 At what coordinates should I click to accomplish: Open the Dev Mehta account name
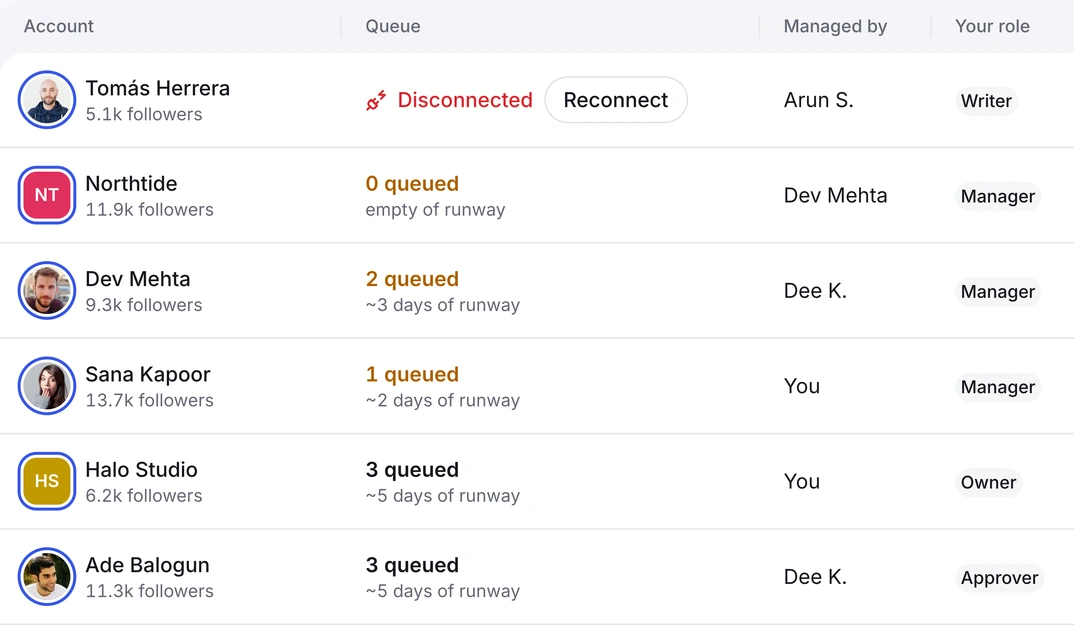click(x=138, y=278)
